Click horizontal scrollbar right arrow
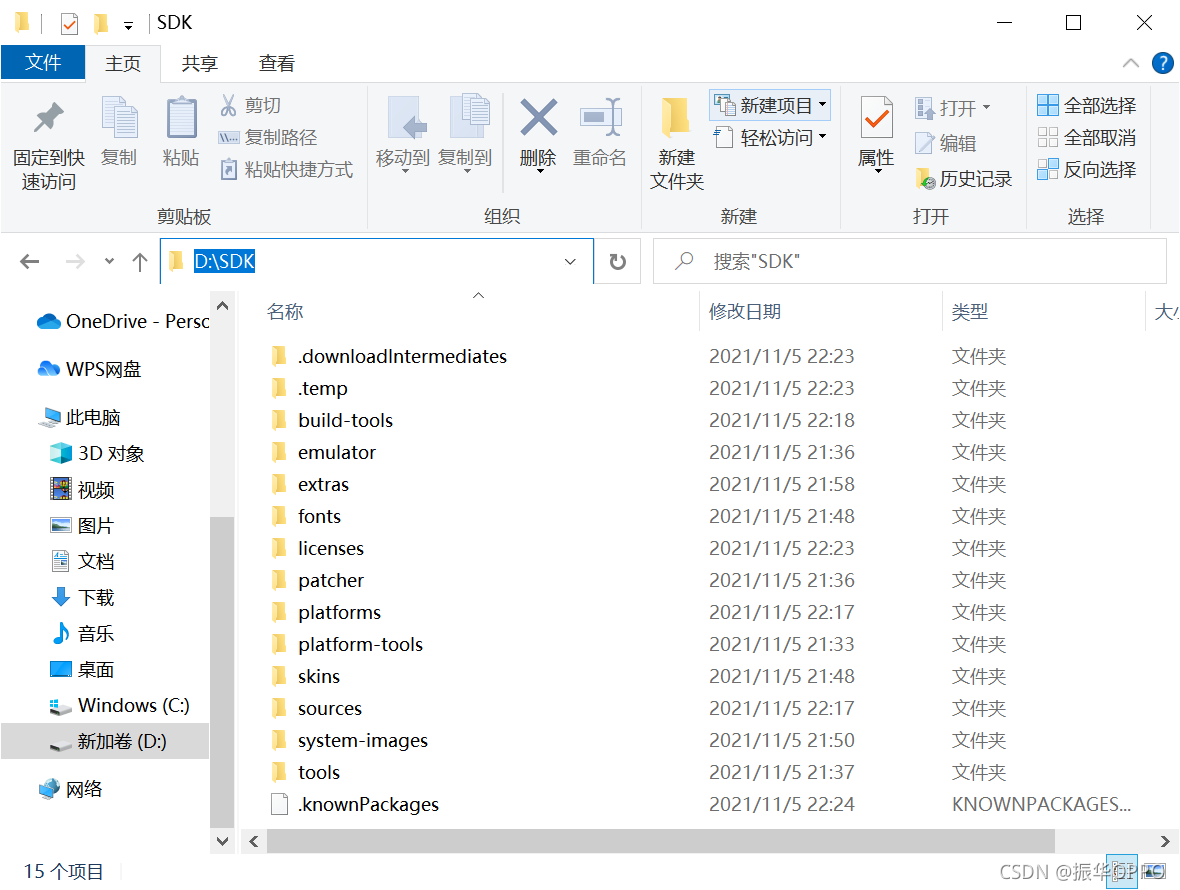 click(x=1165, y=841)
